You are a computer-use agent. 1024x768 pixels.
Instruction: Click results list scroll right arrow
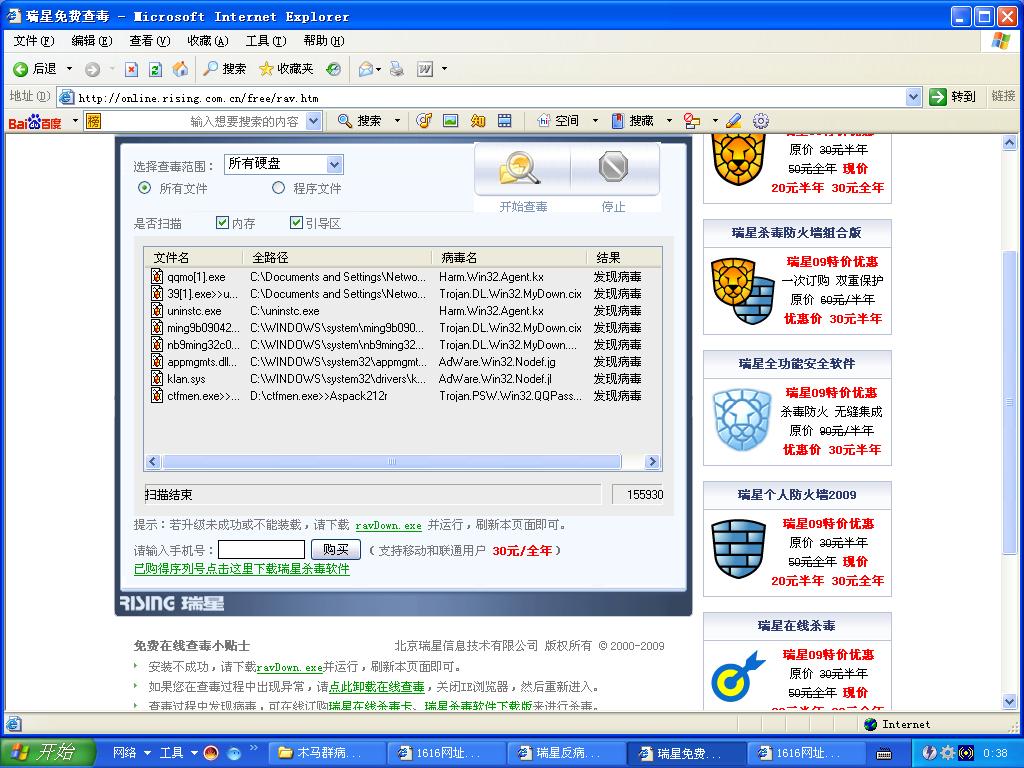coord(652,462)
